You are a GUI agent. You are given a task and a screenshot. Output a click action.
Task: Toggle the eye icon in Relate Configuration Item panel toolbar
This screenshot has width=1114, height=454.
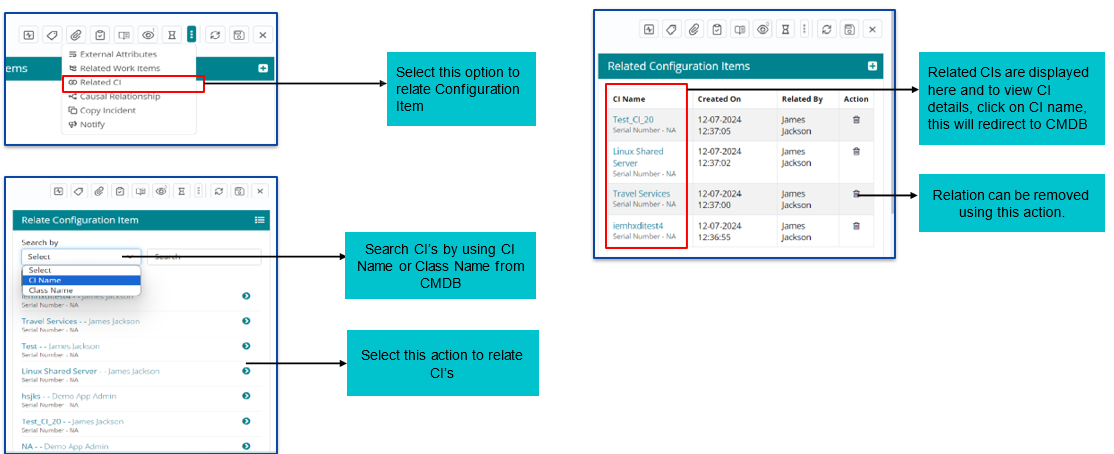[161, 191]
